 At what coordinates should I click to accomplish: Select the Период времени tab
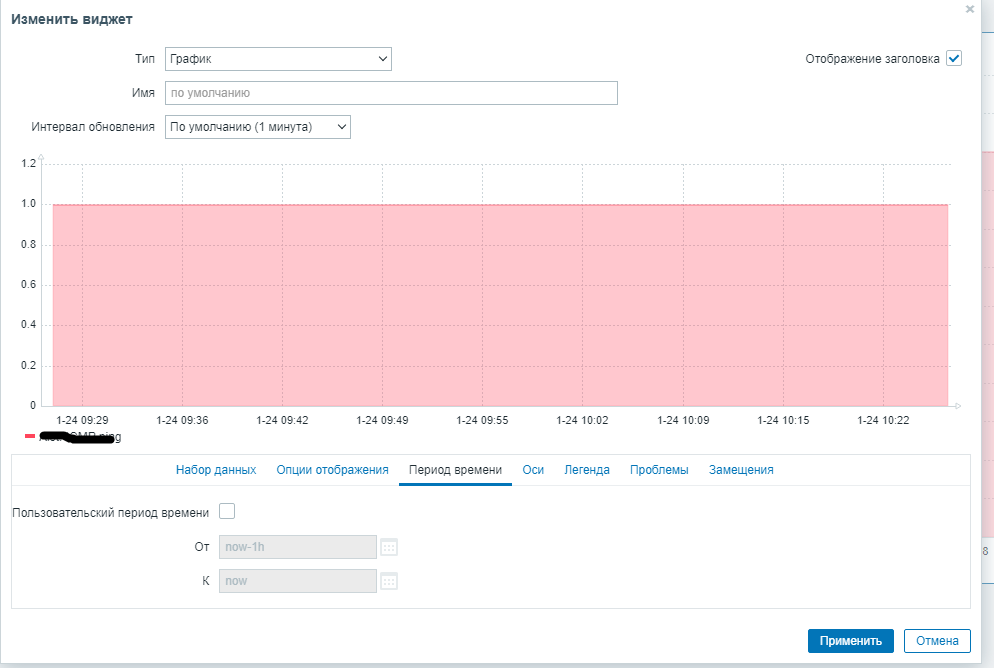pyautogui.click(x=455, y=470)
